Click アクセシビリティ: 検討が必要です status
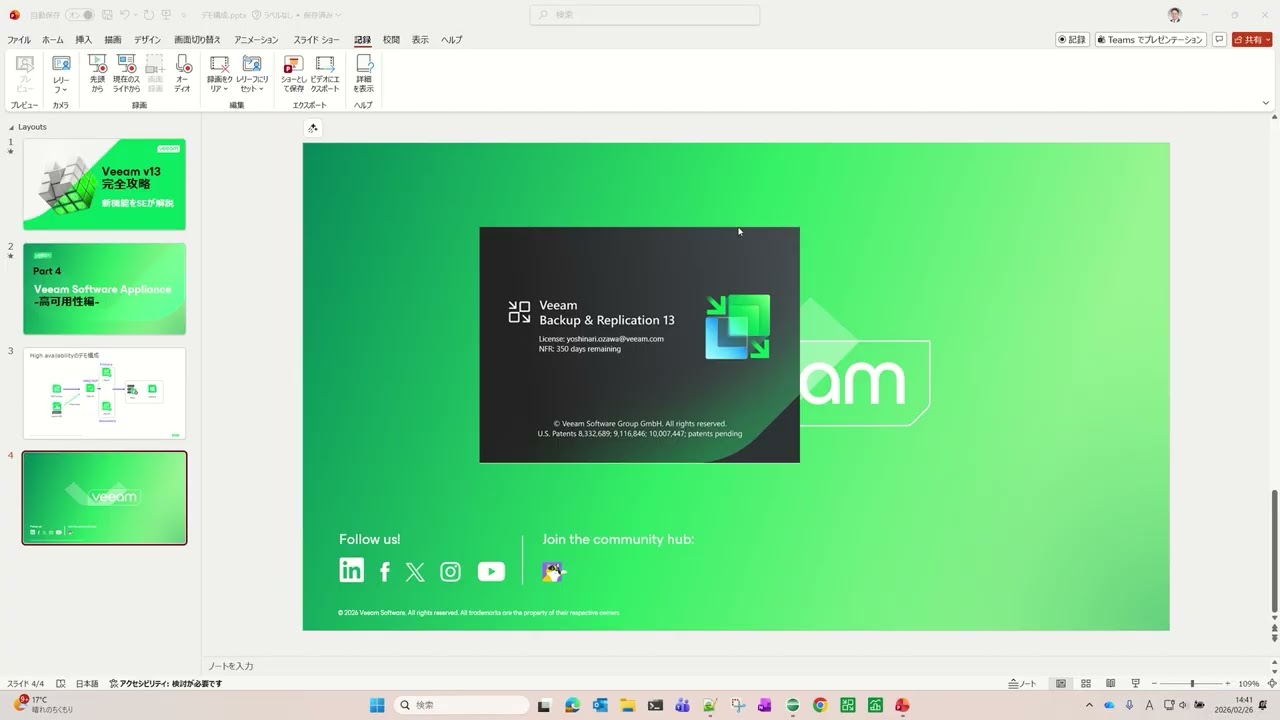 point(166,684)
